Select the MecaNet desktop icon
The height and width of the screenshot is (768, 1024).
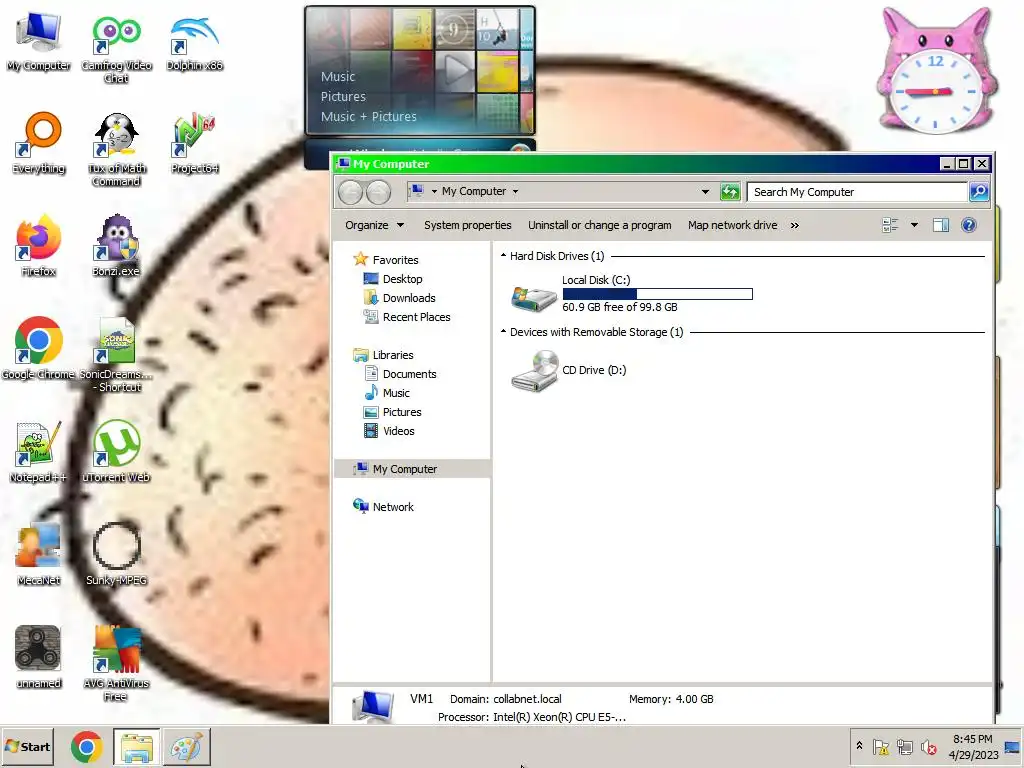(39, 554)
